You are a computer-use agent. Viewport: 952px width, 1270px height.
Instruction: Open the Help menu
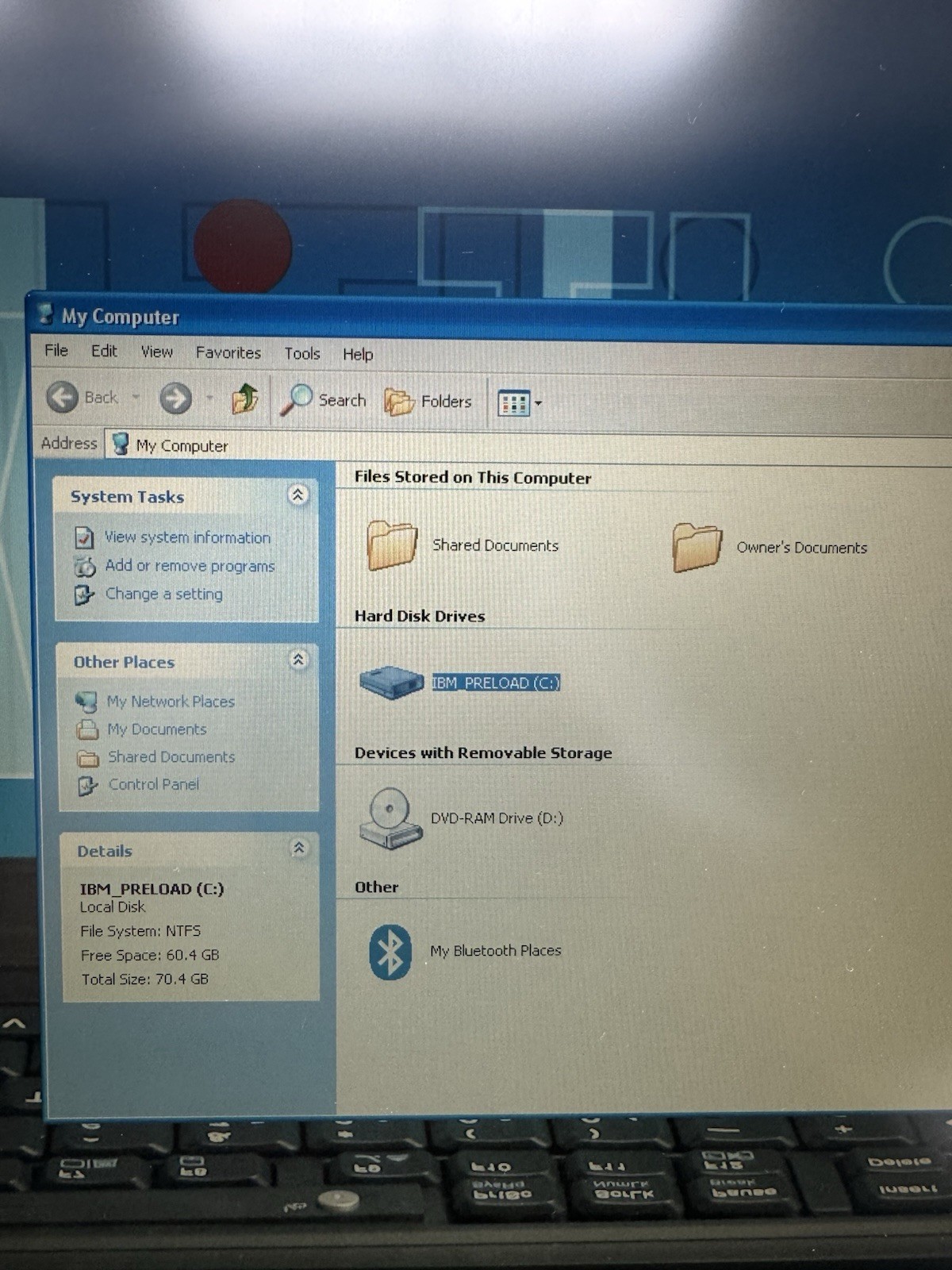pos(358,354)
